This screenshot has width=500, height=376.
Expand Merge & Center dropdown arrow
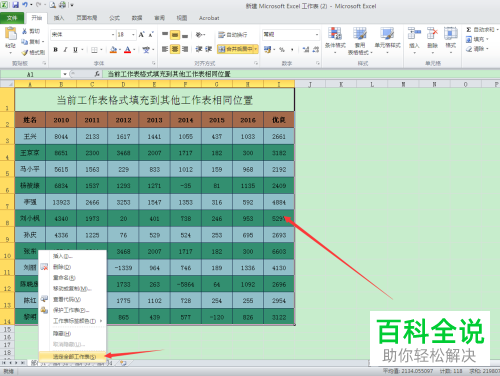pos(256,49)
